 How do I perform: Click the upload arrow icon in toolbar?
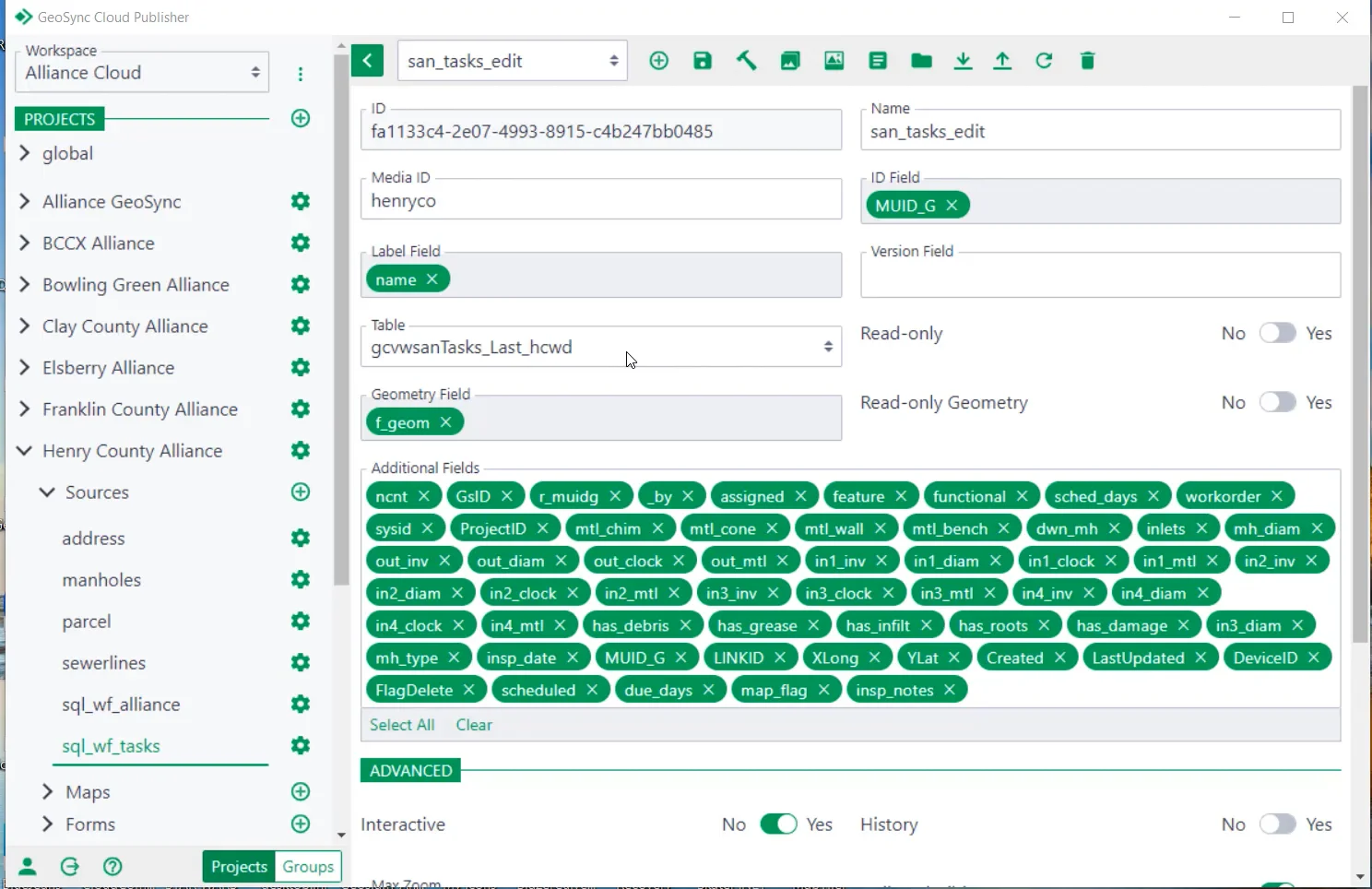(1002, 61)
